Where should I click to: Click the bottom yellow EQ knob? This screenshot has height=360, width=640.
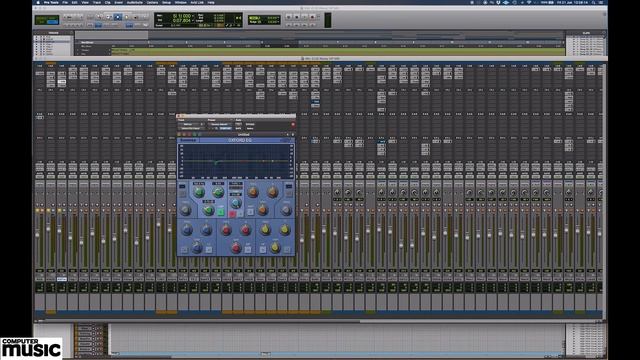(x=275, y=247)
